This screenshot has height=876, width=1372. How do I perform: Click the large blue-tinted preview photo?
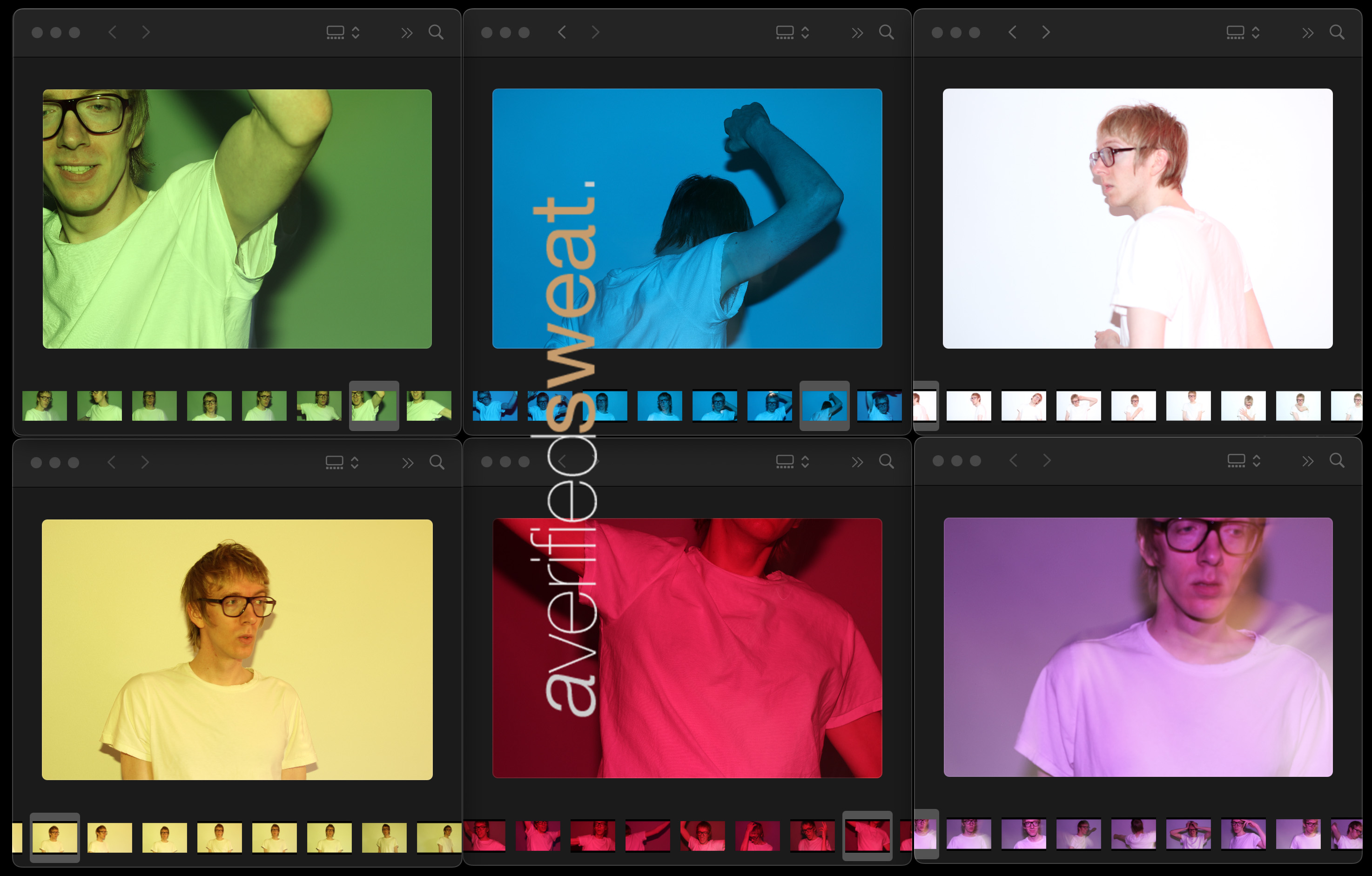coord(687,218)
